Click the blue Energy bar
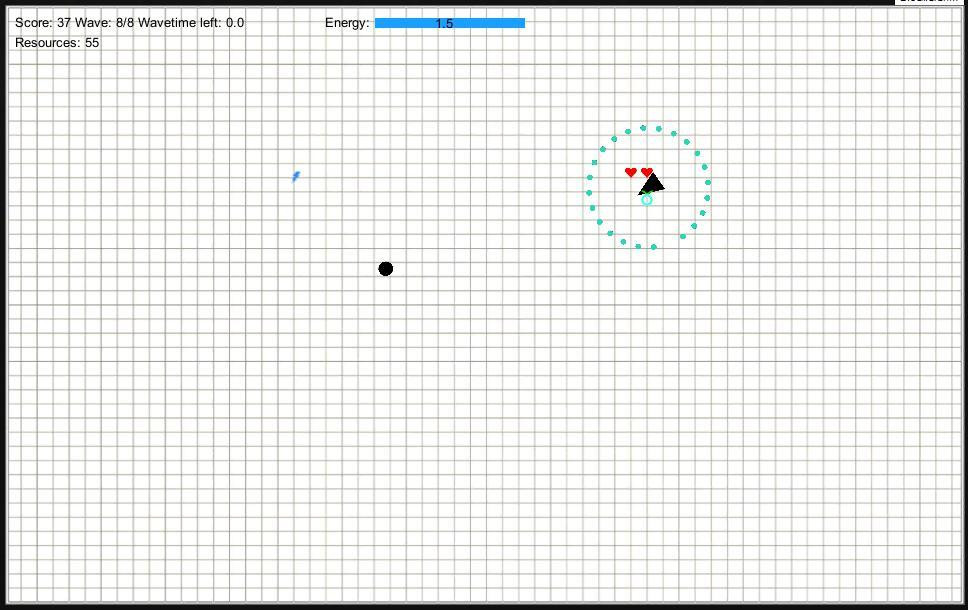Screen dimensions: 968x610 449,23
